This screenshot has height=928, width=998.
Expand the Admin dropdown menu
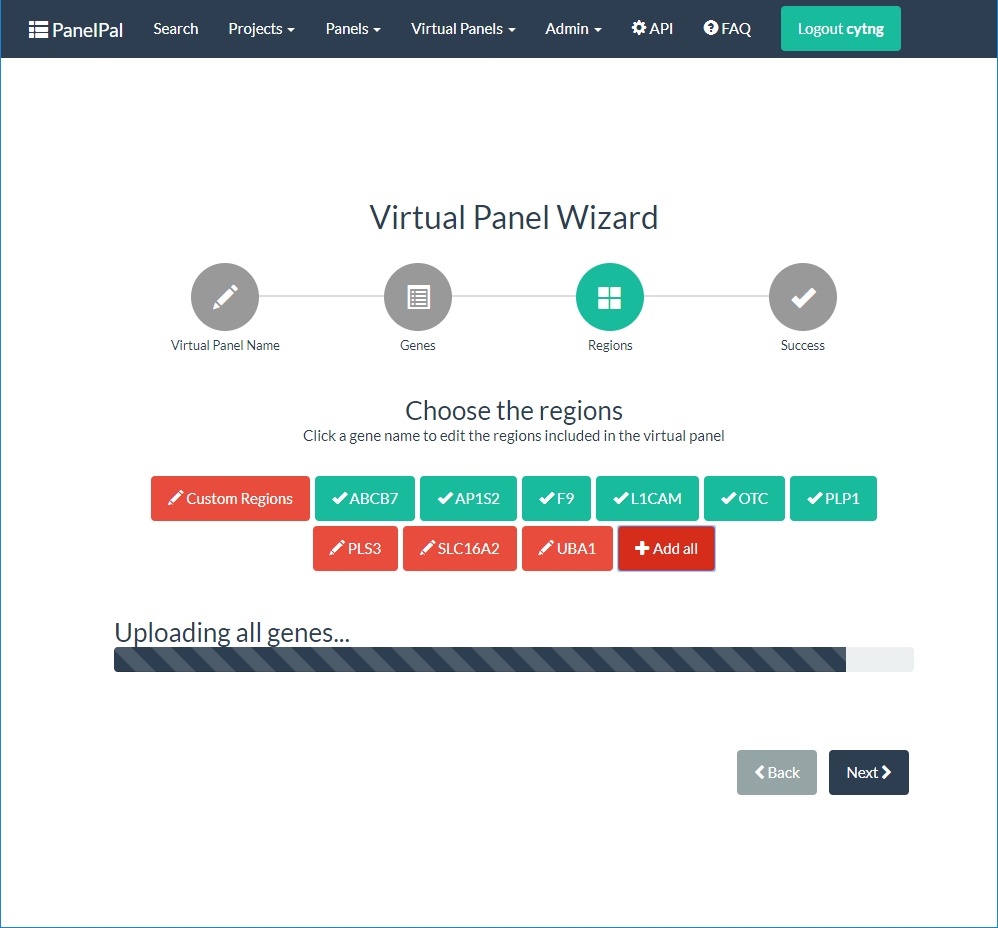[x=573, y=29]
